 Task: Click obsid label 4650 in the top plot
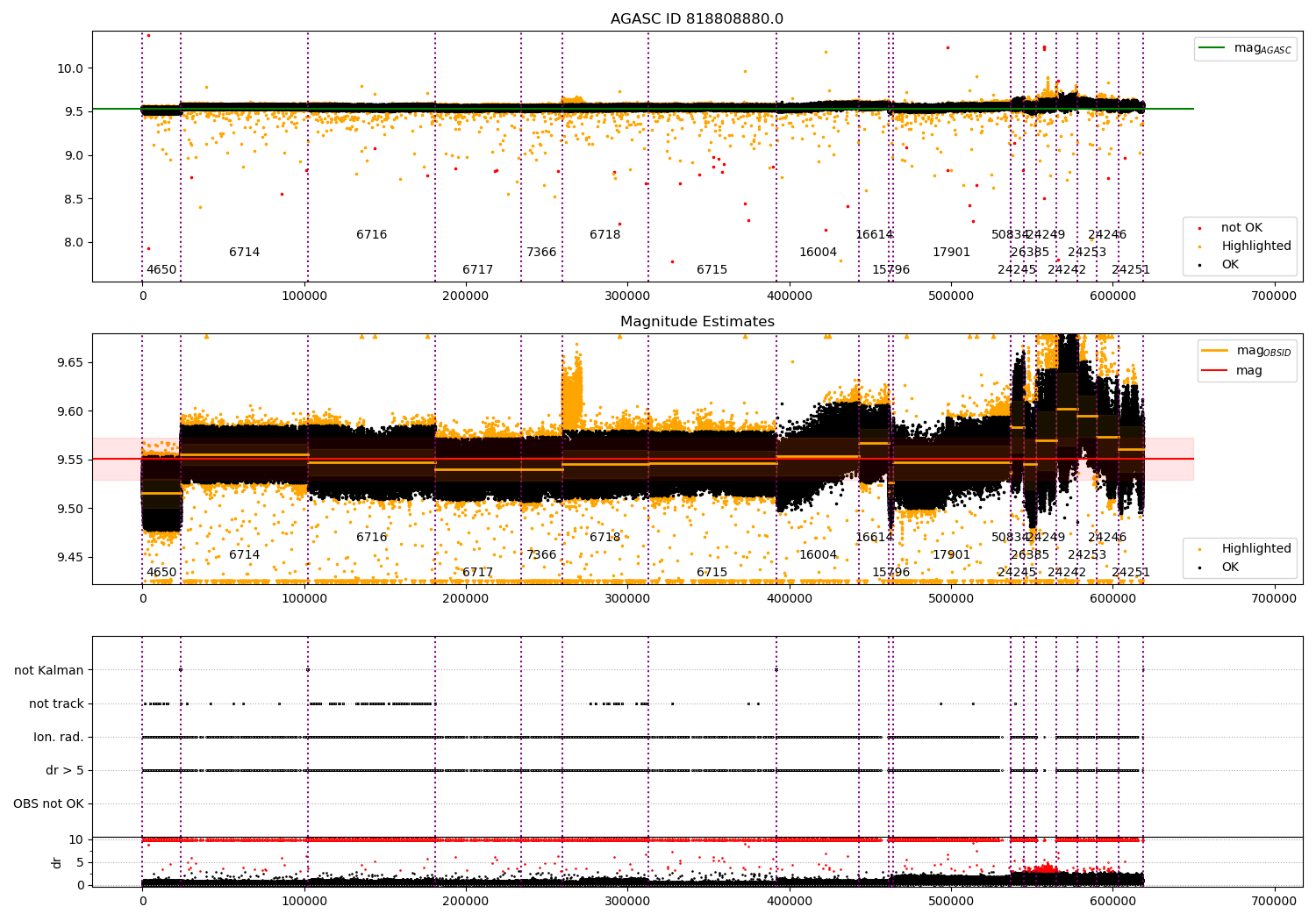[161, 270]
